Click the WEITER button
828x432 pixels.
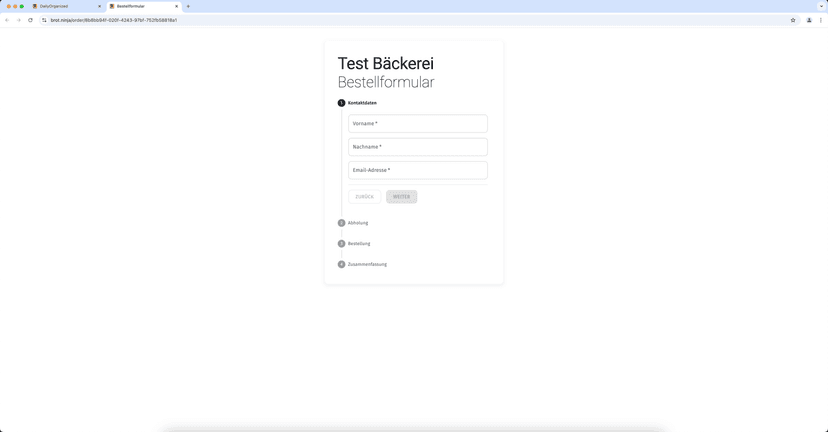click(x=401, y=196)
